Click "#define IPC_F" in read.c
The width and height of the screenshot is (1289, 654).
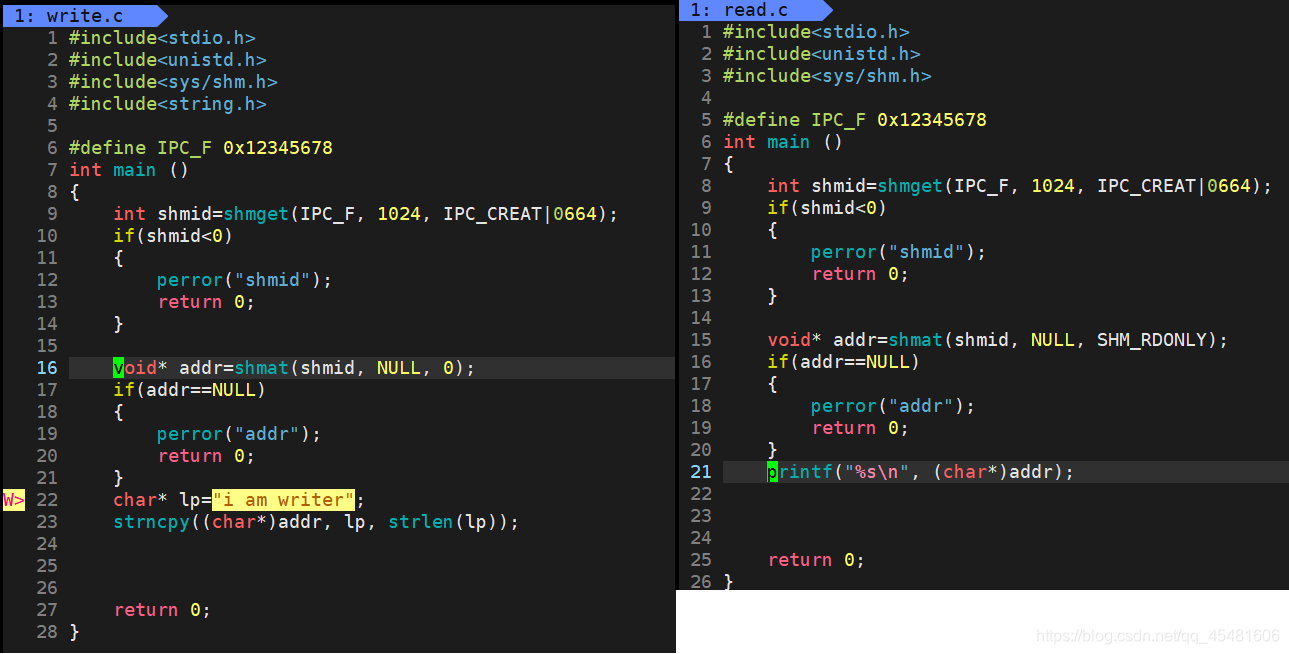tap(794, 120)
